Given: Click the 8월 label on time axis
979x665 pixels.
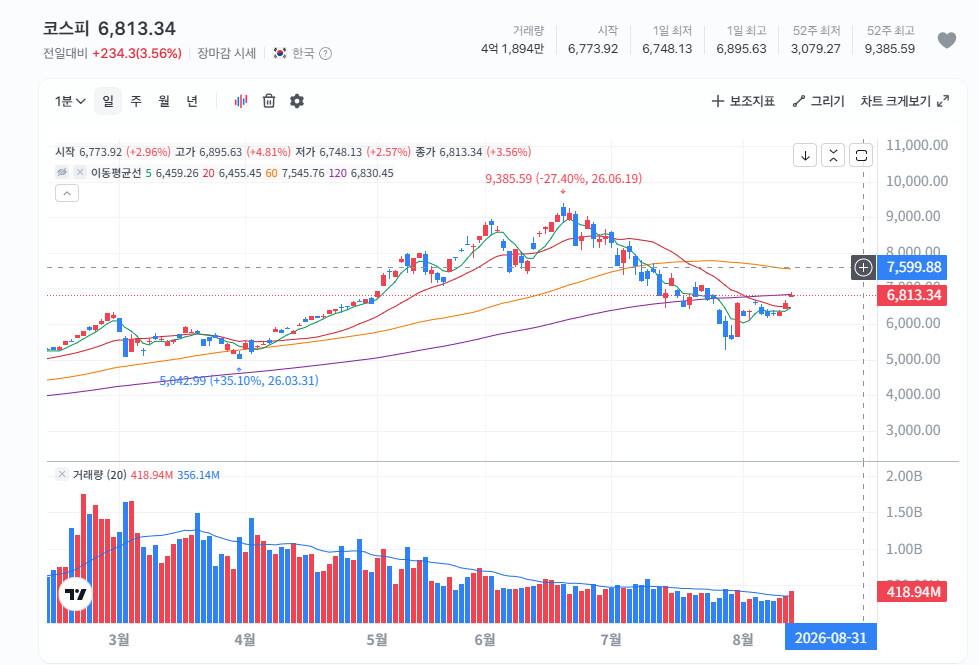Looking at the screenshot, I should coord(742,639).
